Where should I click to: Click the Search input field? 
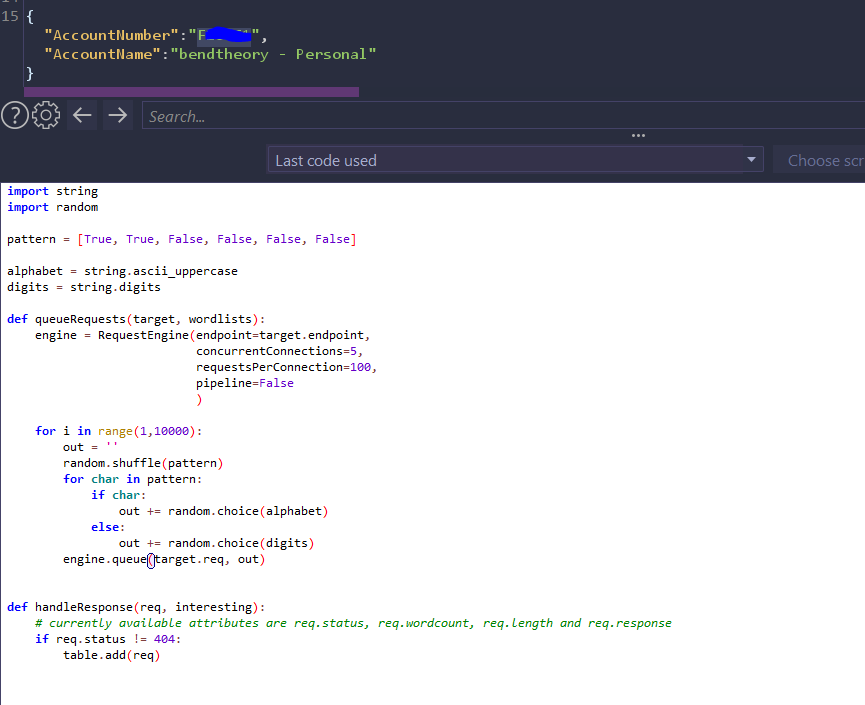tap(503, 116)
